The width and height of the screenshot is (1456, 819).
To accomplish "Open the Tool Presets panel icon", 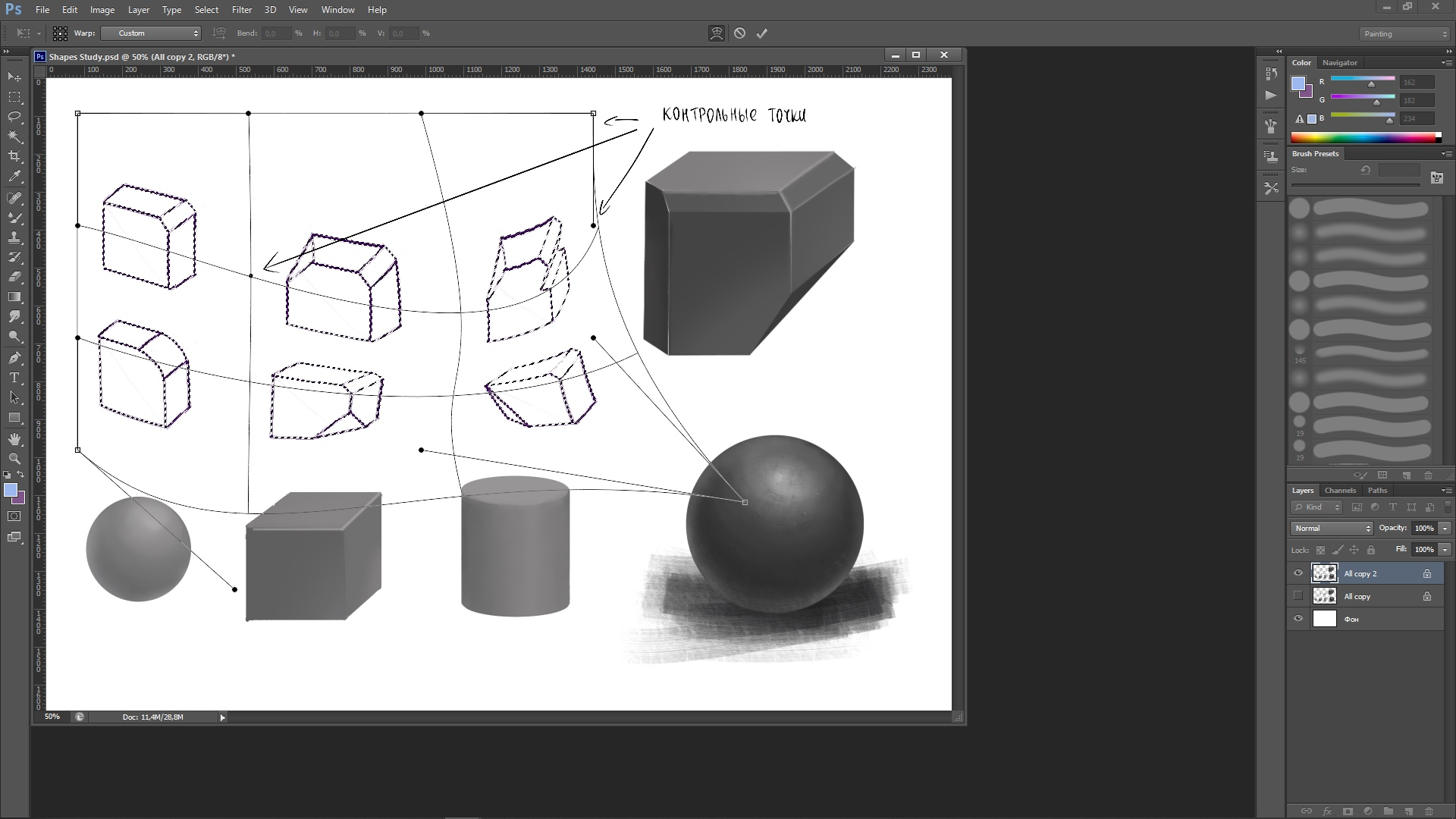I will coord(1272,188).
